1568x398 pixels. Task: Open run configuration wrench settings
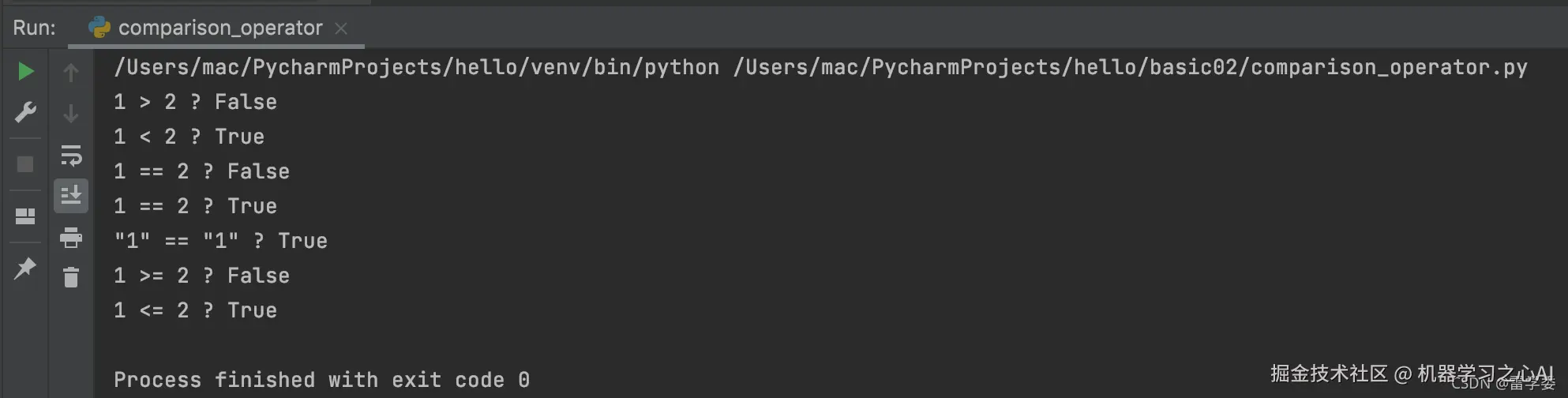[x=25, y=113]
